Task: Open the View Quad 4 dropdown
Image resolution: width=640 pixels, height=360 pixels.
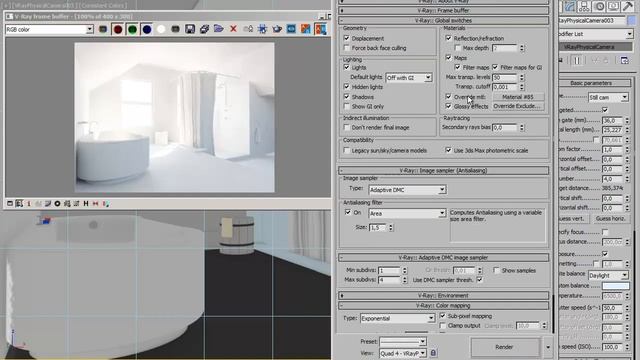Action: point(403,353)
